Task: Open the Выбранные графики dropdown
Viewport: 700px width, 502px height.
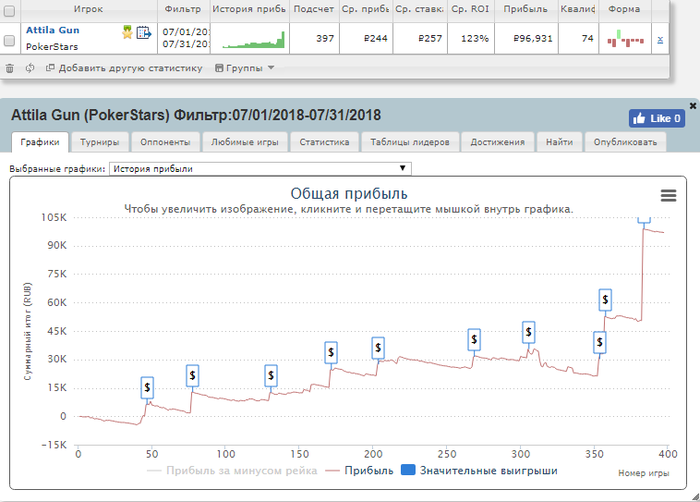Action: pos(260,169)
